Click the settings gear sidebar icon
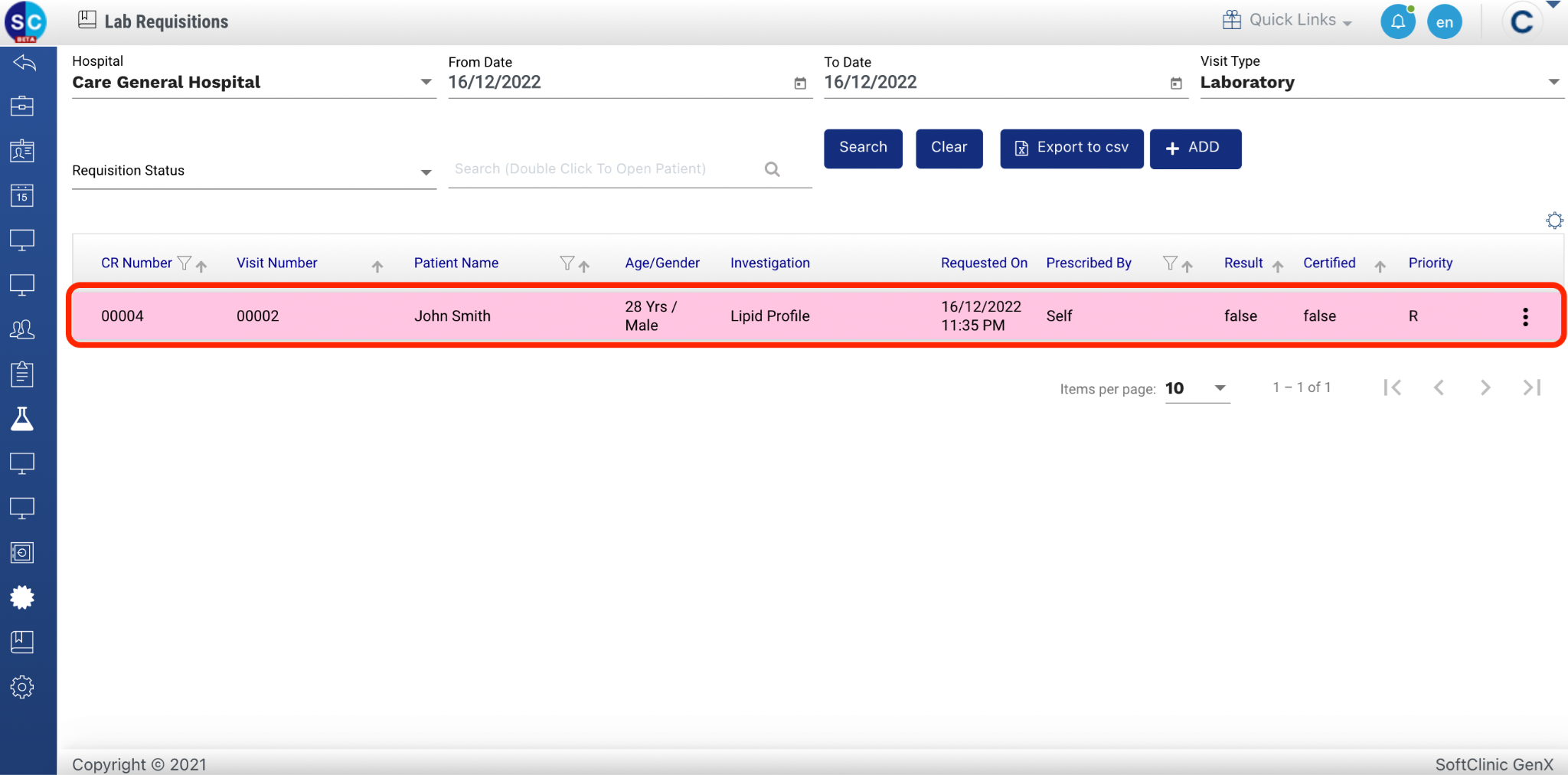The height and width of the screenshot is (775, 1568). click(22, 687)
